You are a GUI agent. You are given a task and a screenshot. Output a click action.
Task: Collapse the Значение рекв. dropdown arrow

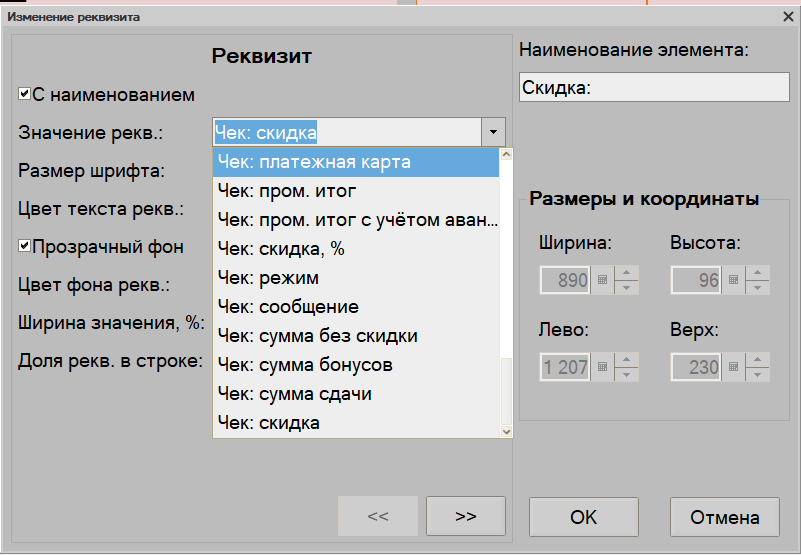tap(492, 132)
